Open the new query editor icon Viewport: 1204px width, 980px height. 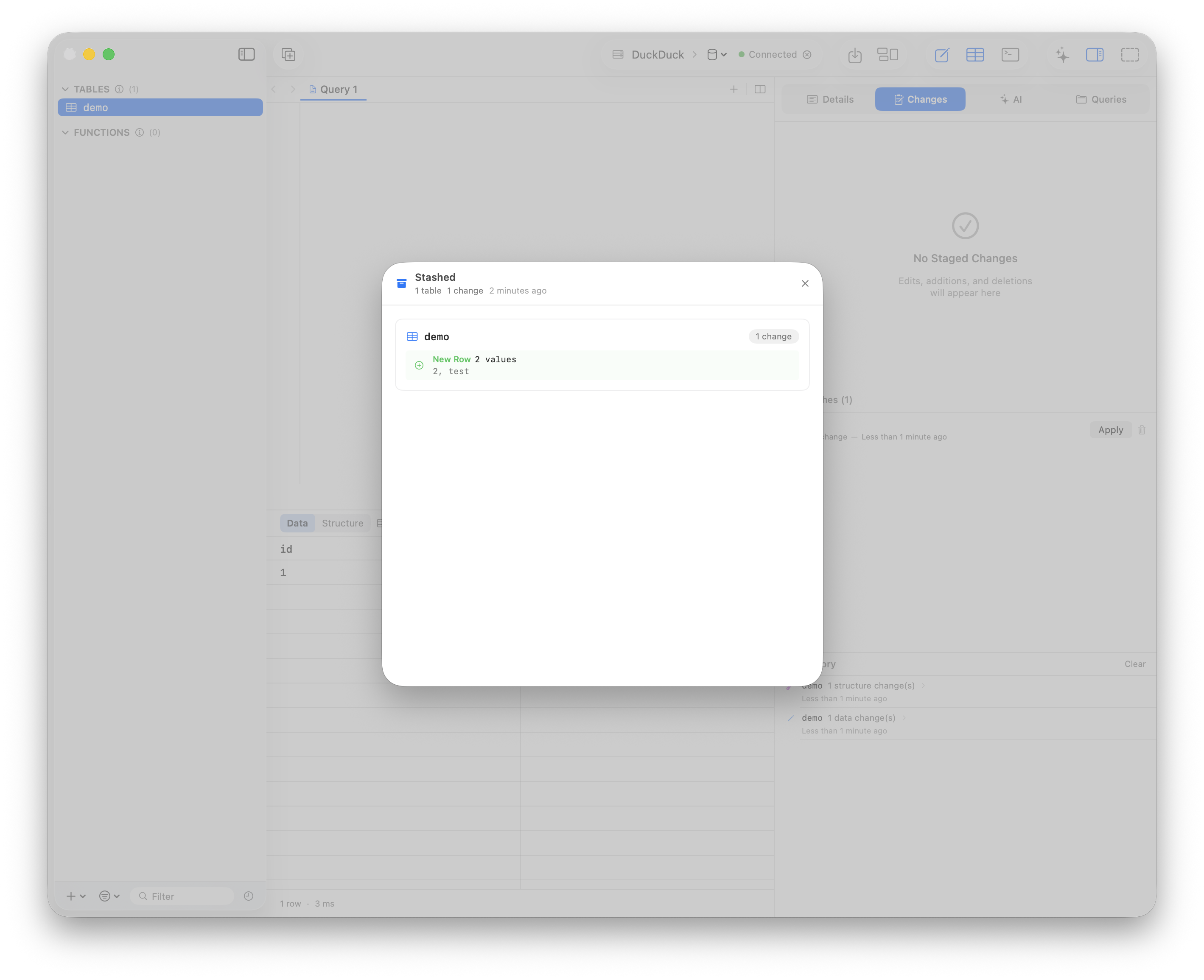(941, 55)
